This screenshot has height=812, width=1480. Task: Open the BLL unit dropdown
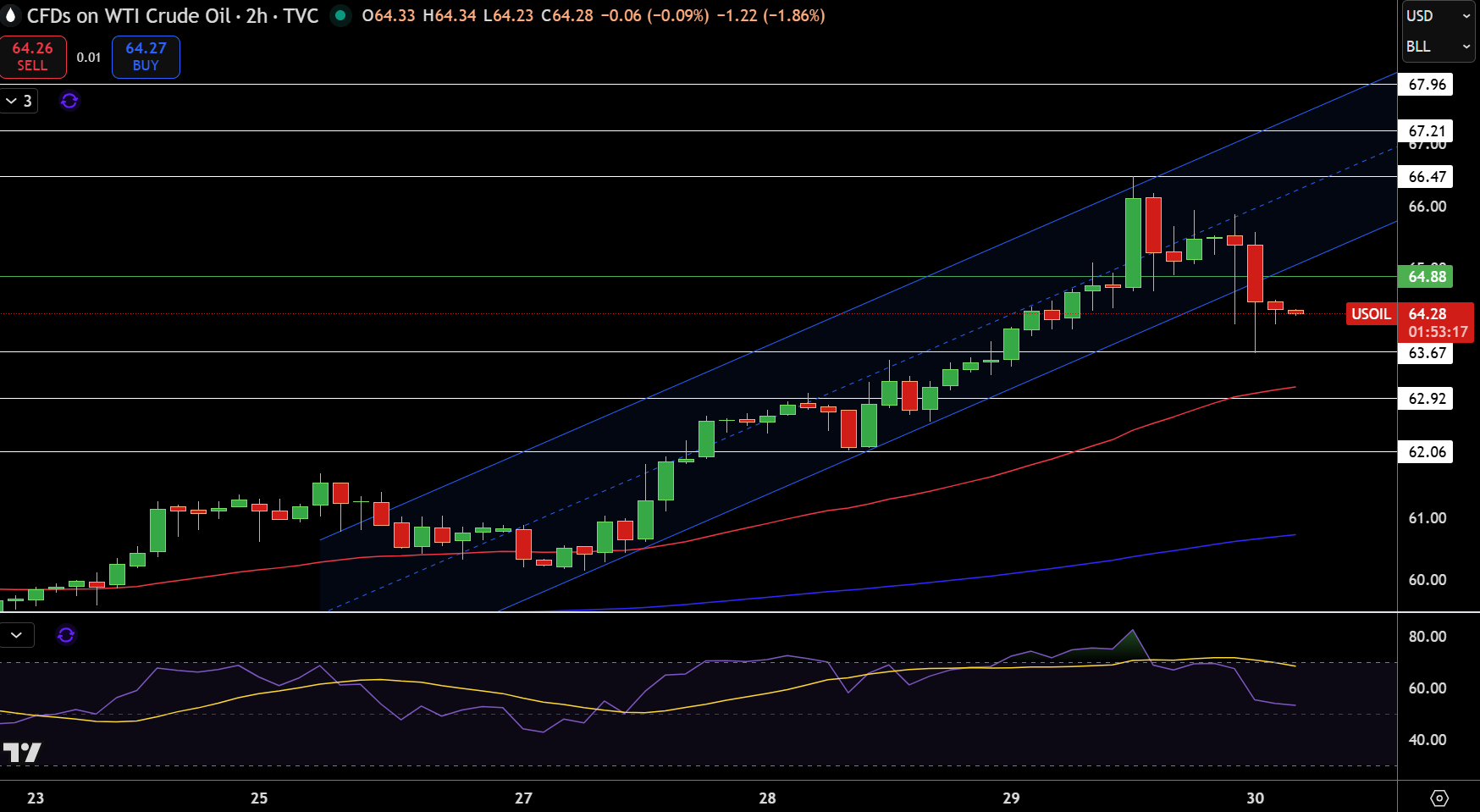coord(1439,47)
